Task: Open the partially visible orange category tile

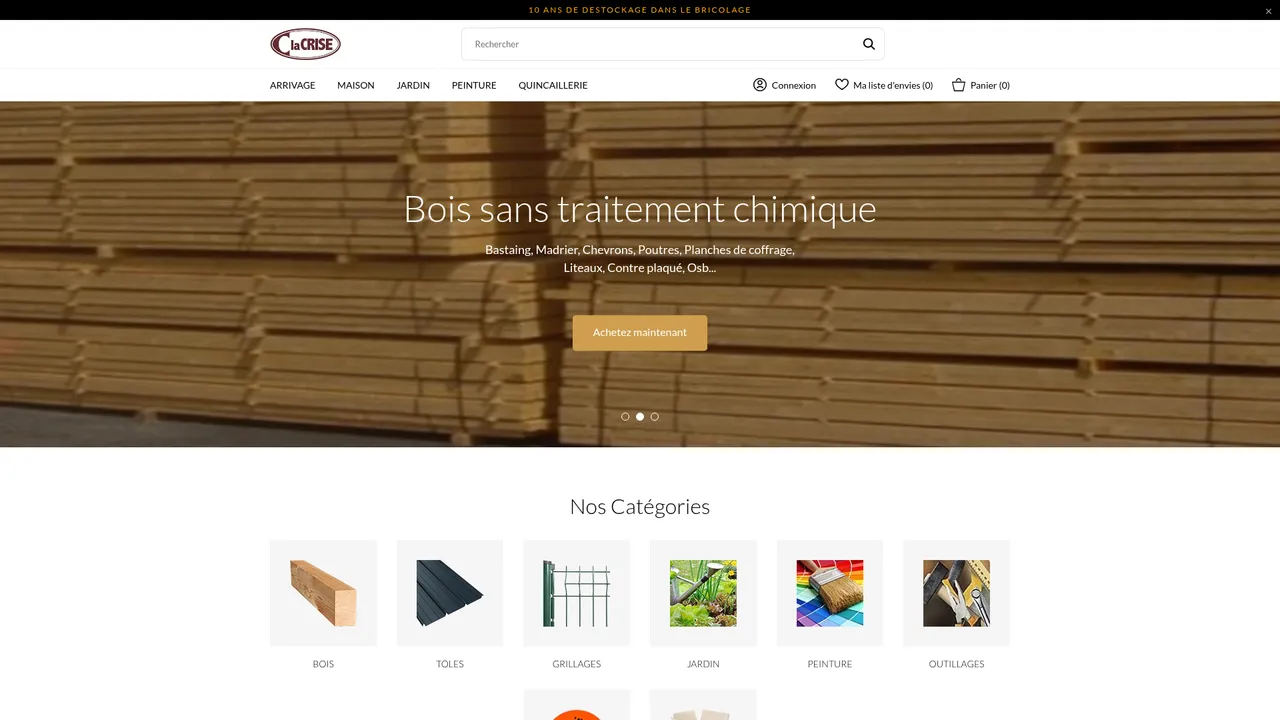Action: tap(577, 705)
